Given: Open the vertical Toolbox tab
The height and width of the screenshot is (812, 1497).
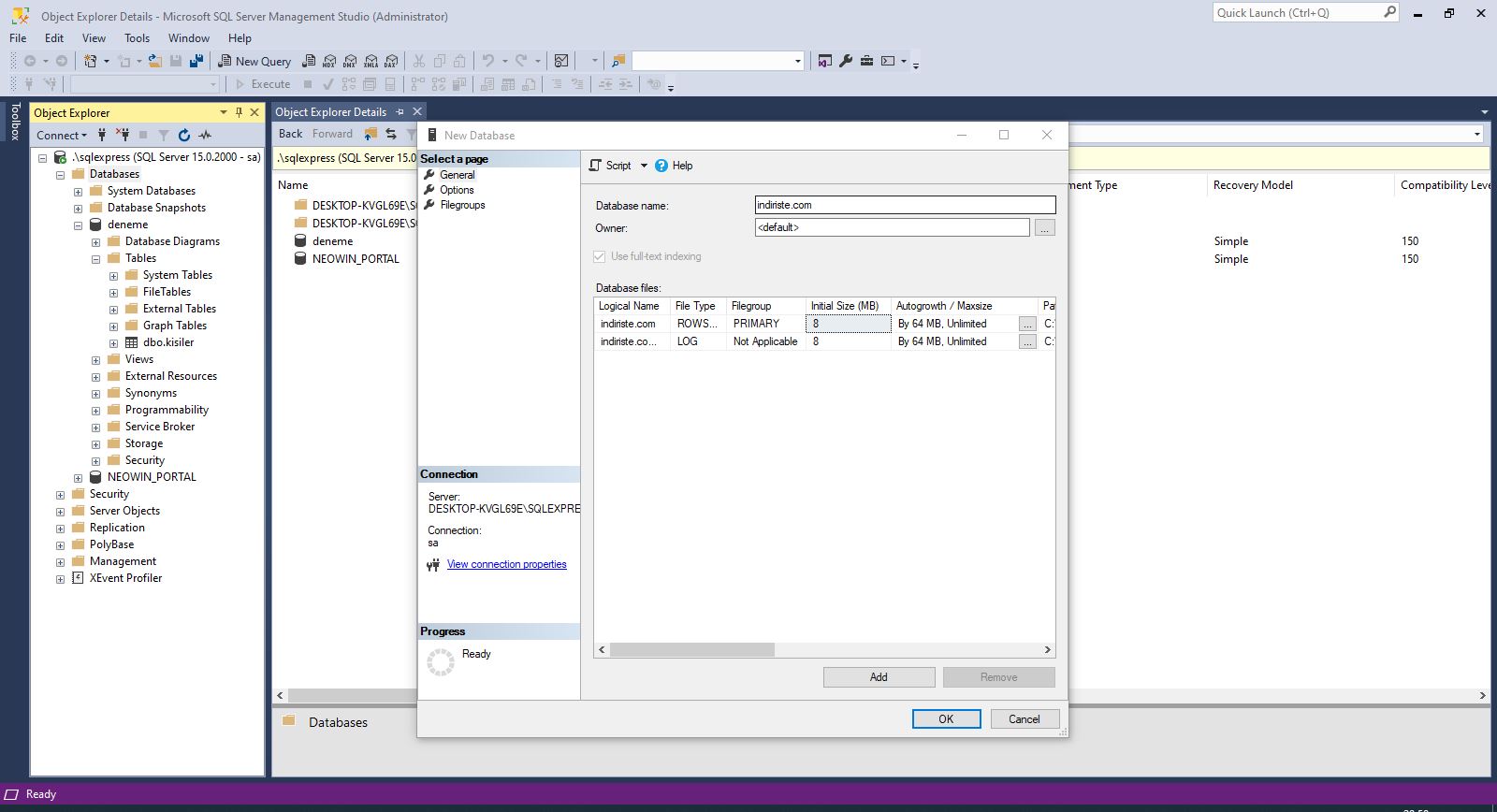Looking at the screenshot, I should [x=15, y=121].
